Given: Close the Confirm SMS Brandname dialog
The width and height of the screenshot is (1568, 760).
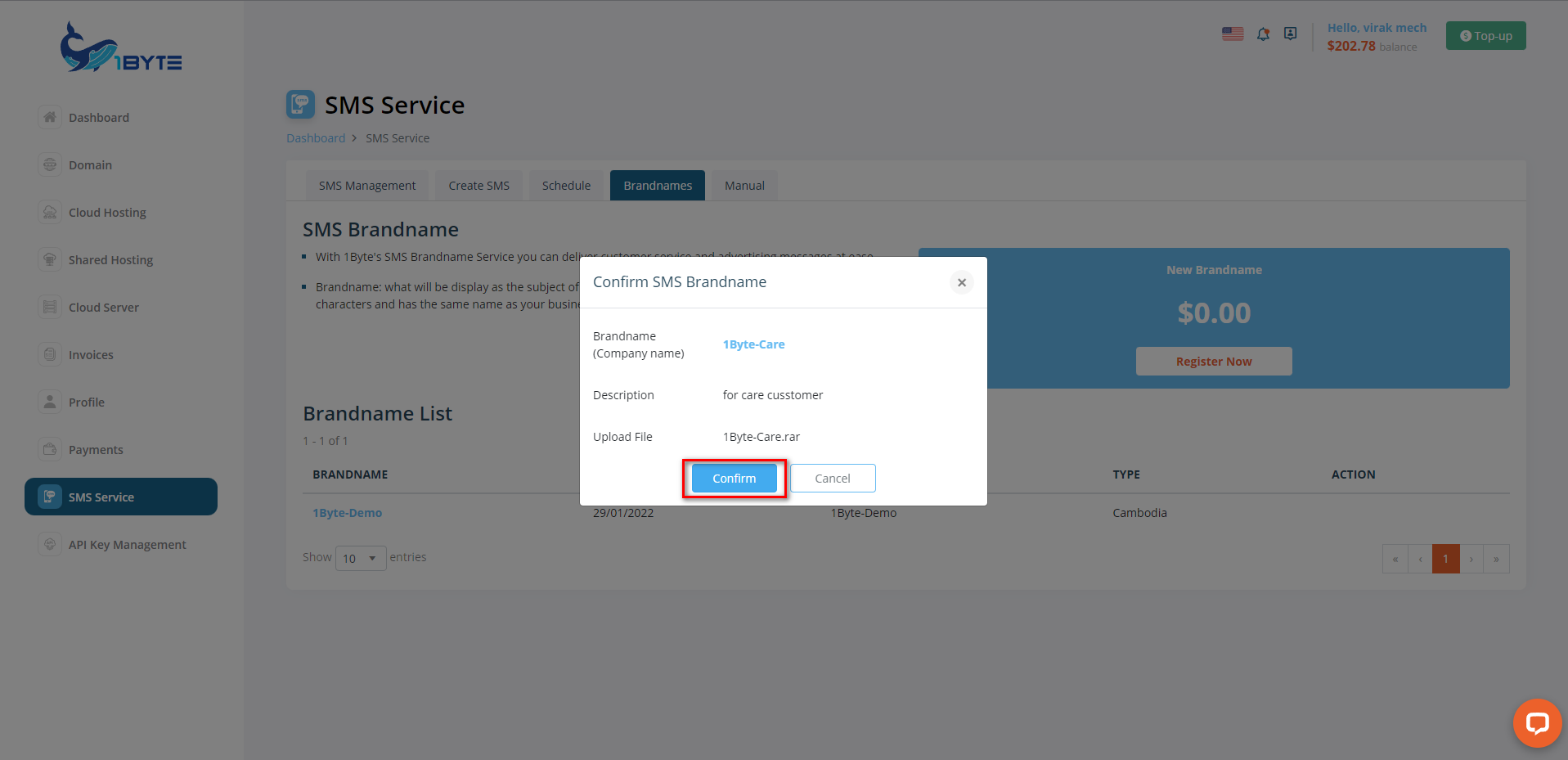Looking at the screenshot, I should (962, 282).
